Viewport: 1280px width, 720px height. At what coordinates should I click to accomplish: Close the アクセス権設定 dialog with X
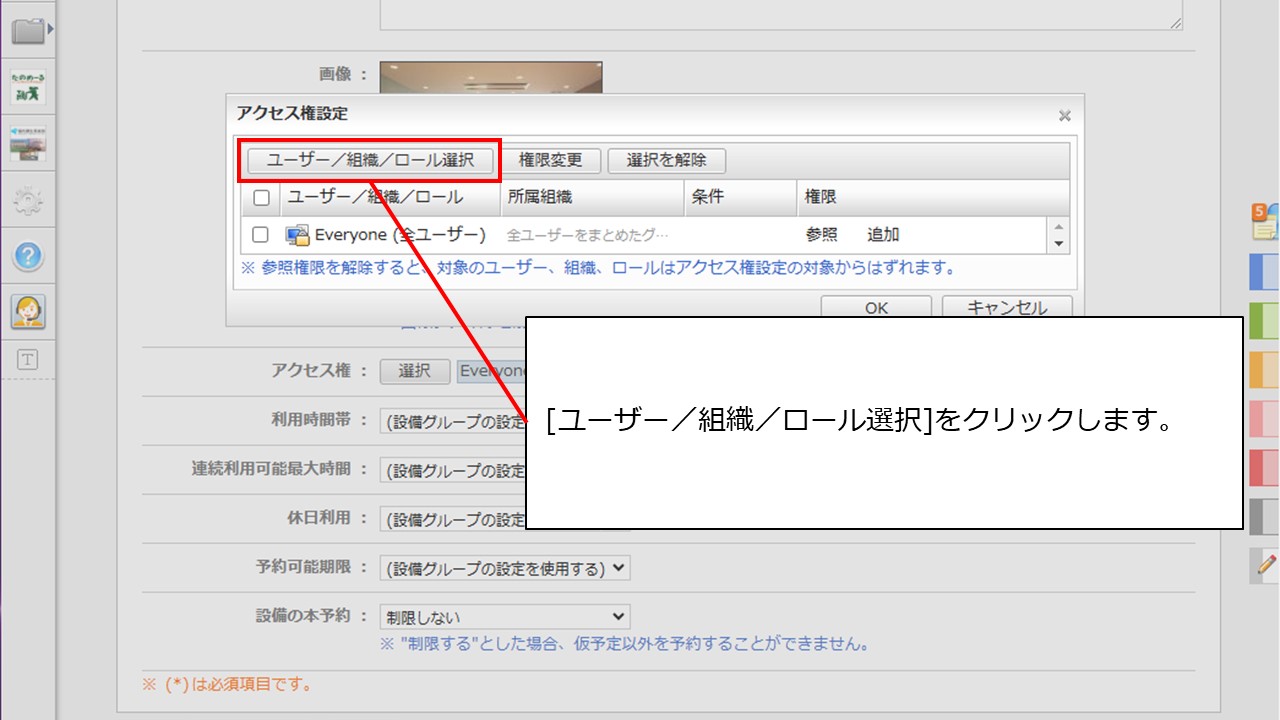pos(1064,116)
